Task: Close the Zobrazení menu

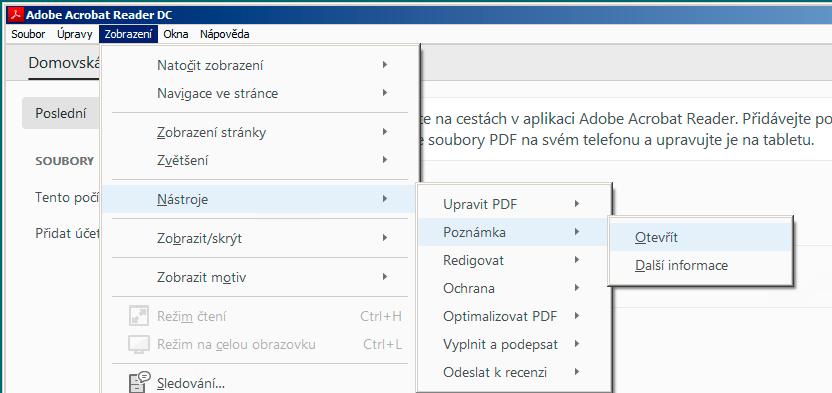Action: click(x=128, y=34)
